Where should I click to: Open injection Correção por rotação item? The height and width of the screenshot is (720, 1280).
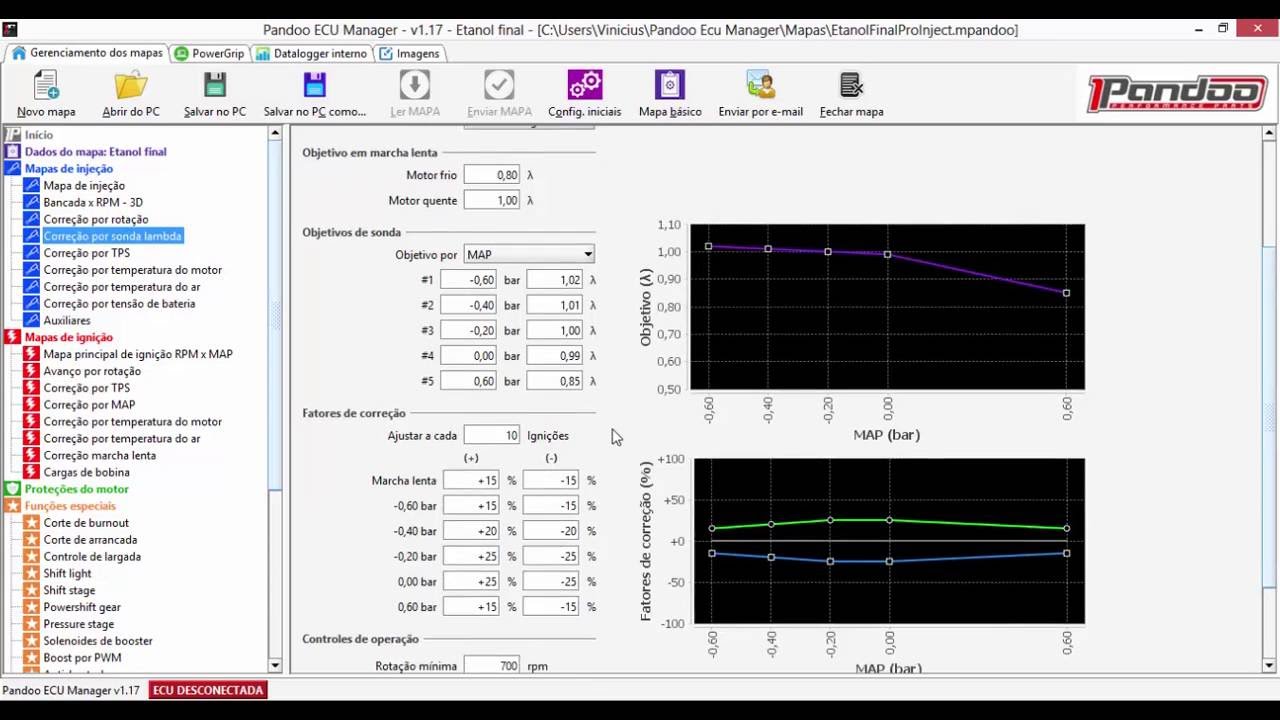pyautogui.click(x=96, y=219)
